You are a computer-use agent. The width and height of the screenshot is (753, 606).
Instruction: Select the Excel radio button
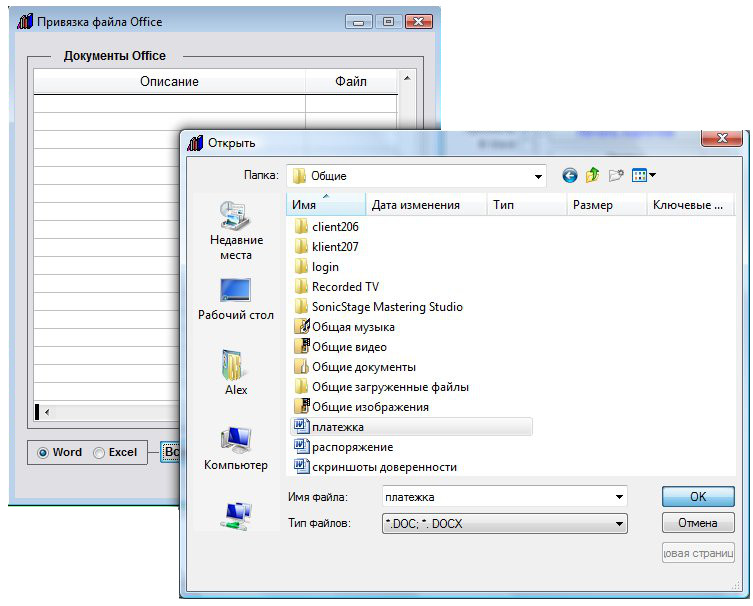[98, 452]
